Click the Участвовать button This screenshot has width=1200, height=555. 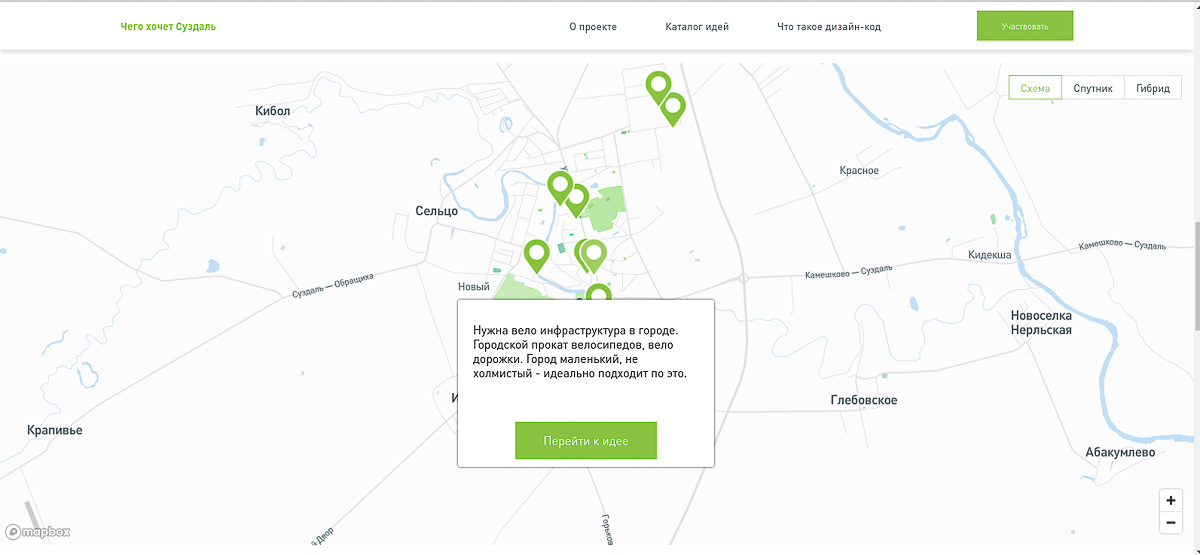[x=1025, y=26]
